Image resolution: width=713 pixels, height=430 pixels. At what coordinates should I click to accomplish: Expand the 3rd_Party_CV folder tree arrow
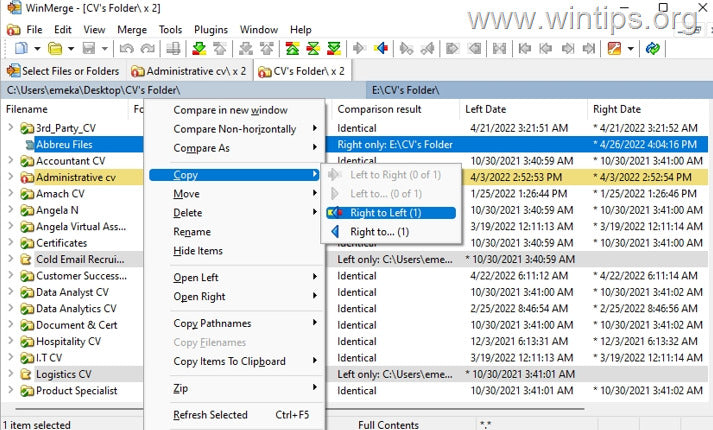(x=11, y=129)
